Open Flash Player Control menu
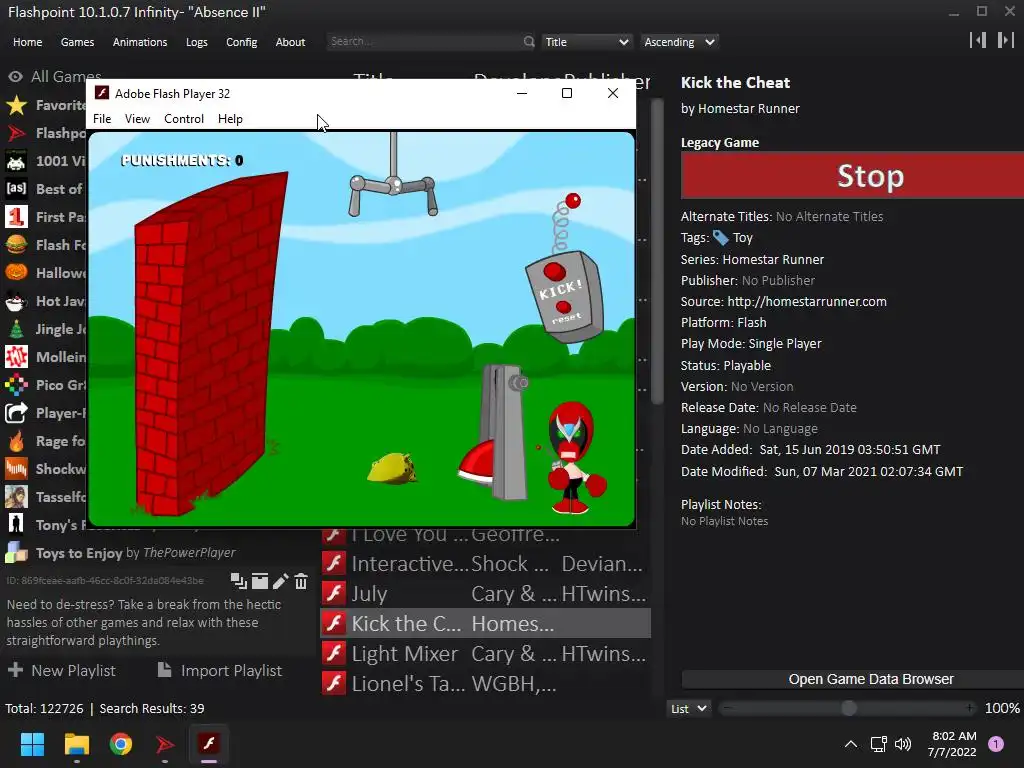Viewport: 1024px width, 768px height. tap(184, 119)
